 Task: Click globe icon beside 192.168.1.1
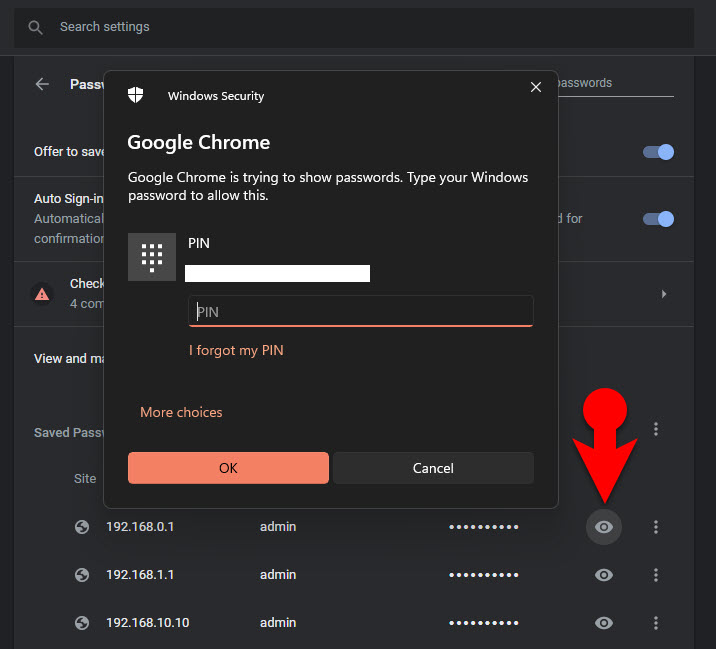(82, 575)
